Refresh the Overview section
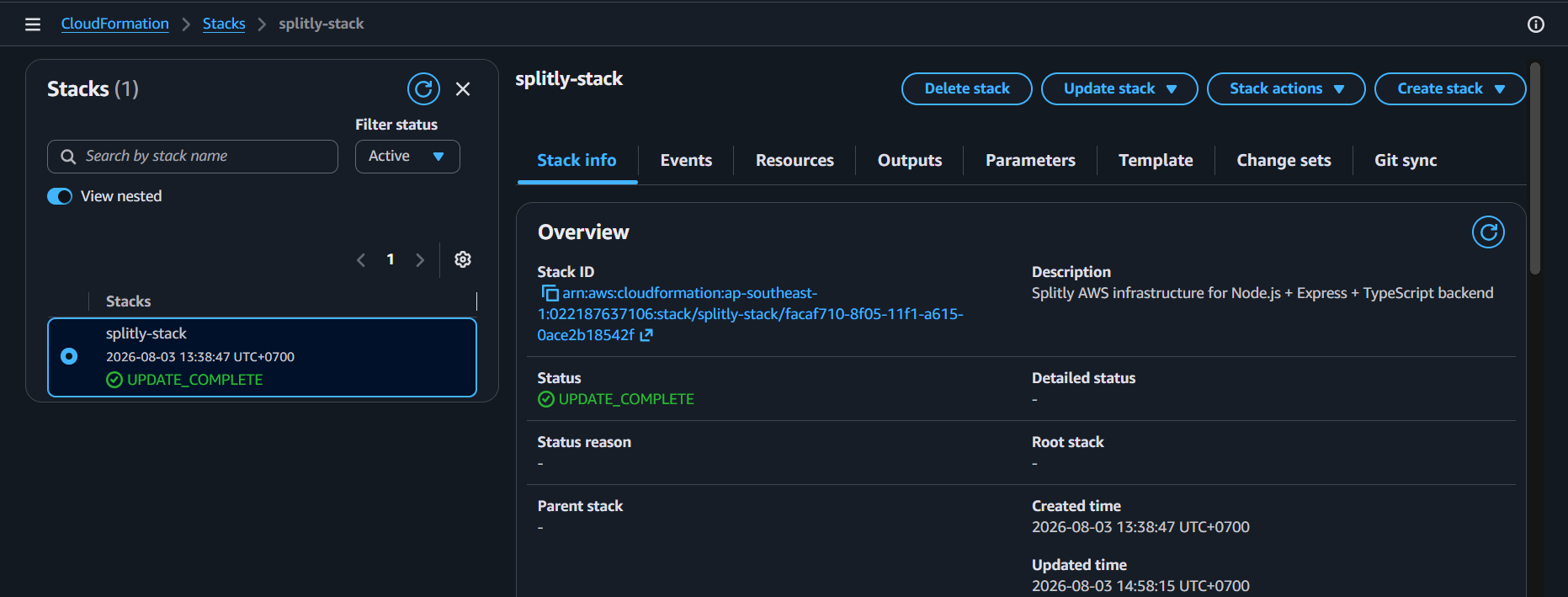Screen dimensions: 1568x597 pos(1488,232)
